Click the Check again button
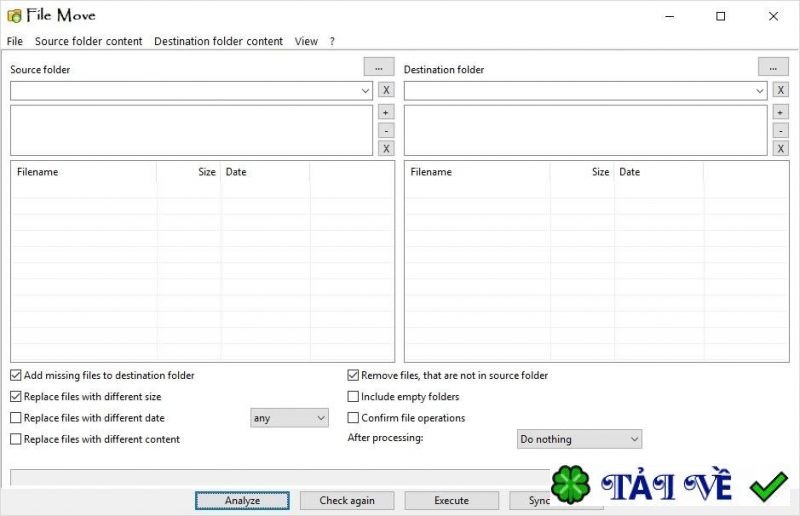Image resolution: width=800 pixels, height=516 pixels. (347, 501)
